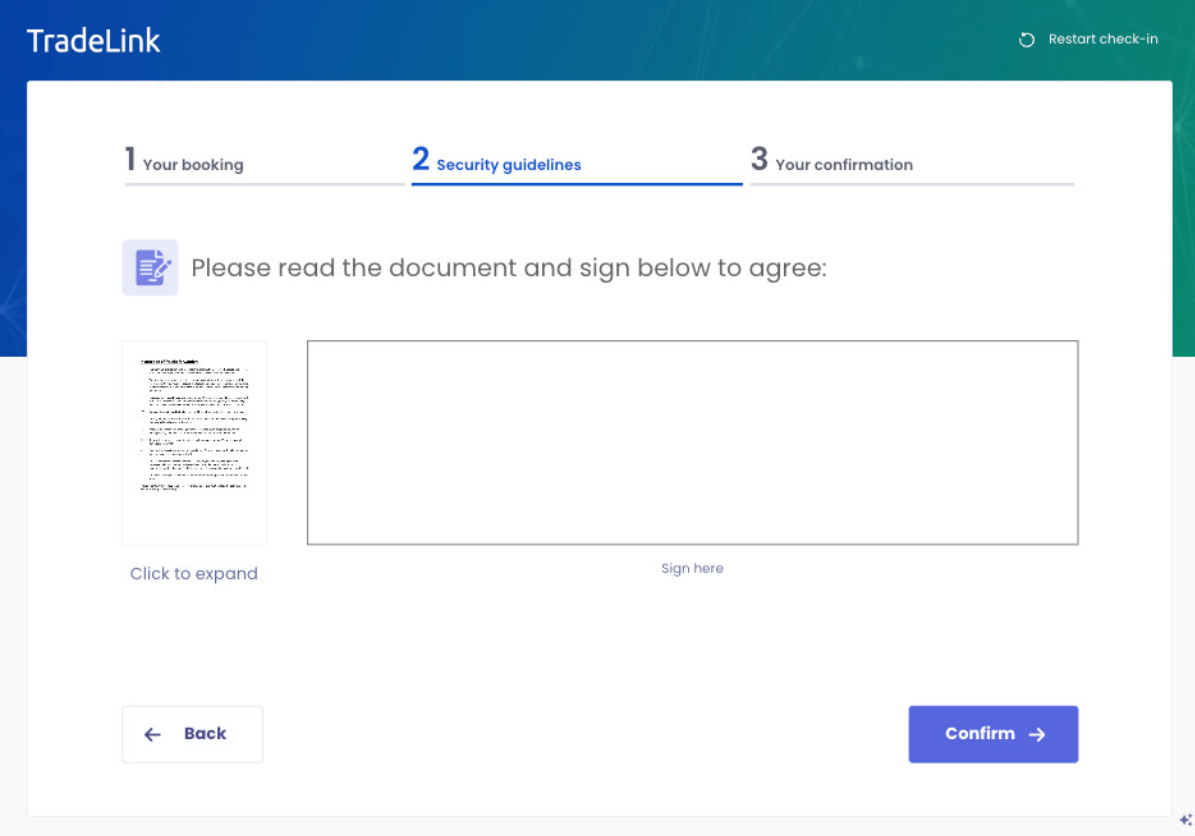
Task: Restart check-in via the text link
Action: 1102,39
